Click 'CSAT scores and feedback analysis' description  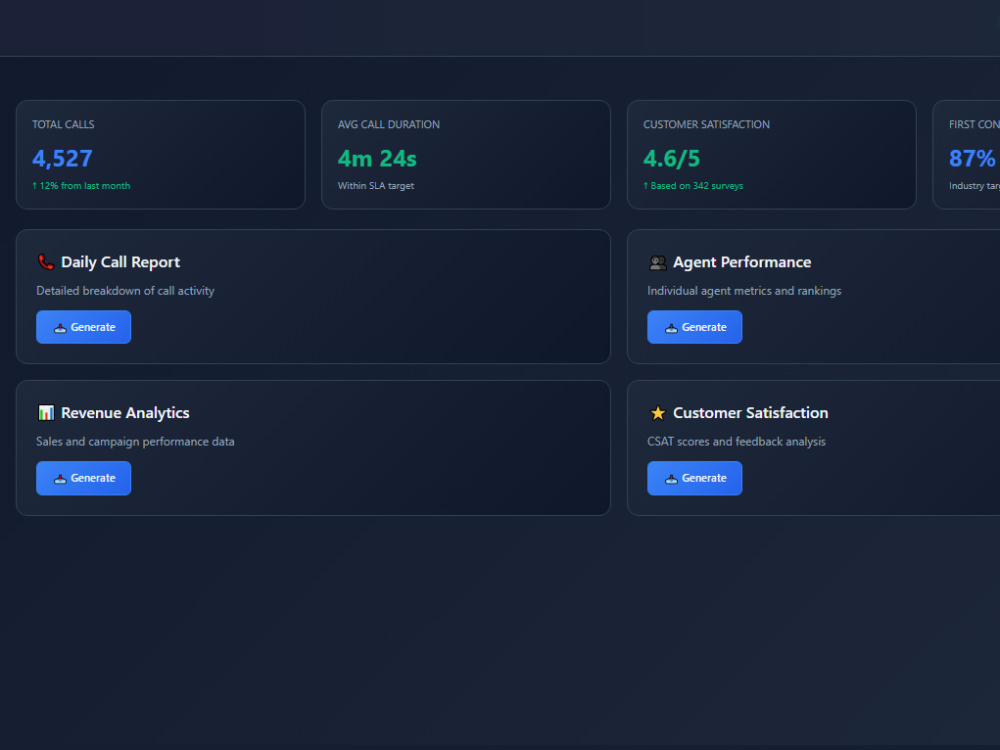pyautogui.click(x=737, y=441)
